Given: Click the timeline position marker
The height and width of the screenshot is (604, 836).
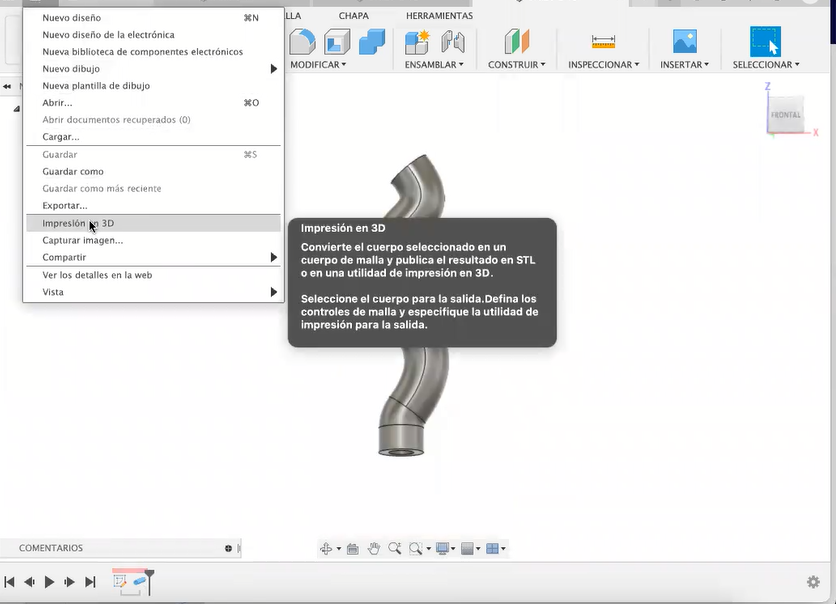Looking at the screenshot, I should pos(149,582).
